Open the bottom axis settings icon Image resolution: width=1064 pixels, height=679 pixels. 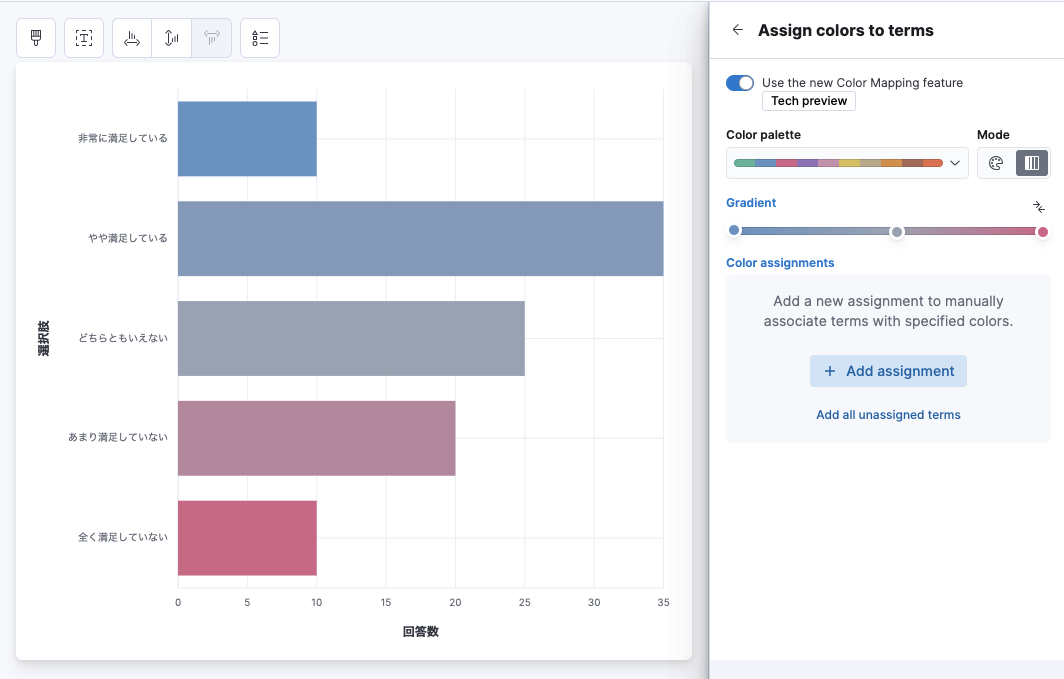click(132, 38)
